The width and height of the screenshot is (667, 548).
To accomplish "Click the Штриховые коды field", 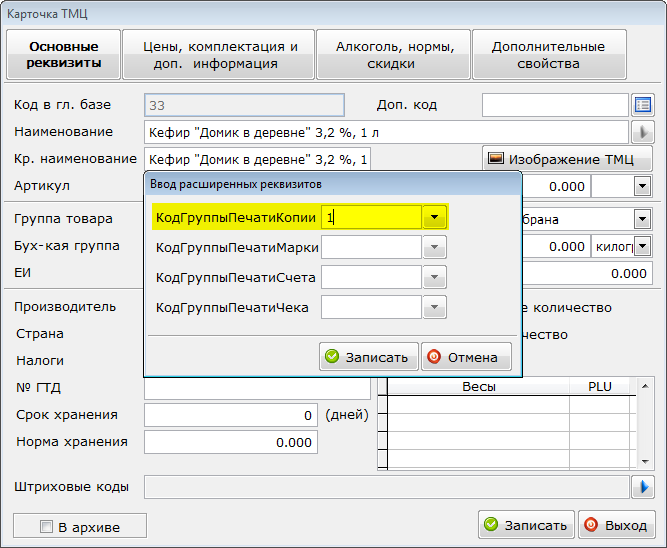I will coord(387,487).
